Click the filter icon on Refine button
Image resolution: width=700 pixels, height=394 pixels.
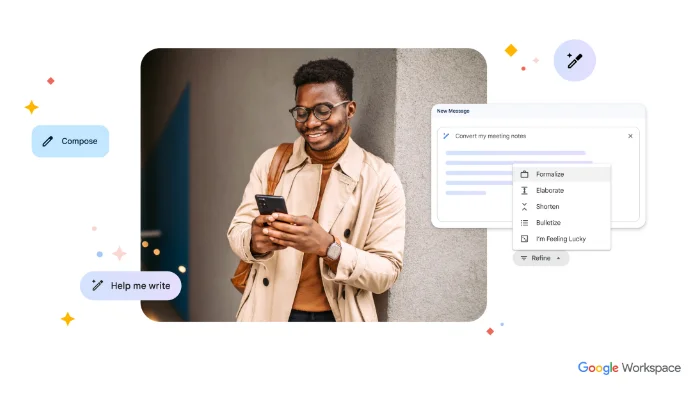(x=524, y=258)
